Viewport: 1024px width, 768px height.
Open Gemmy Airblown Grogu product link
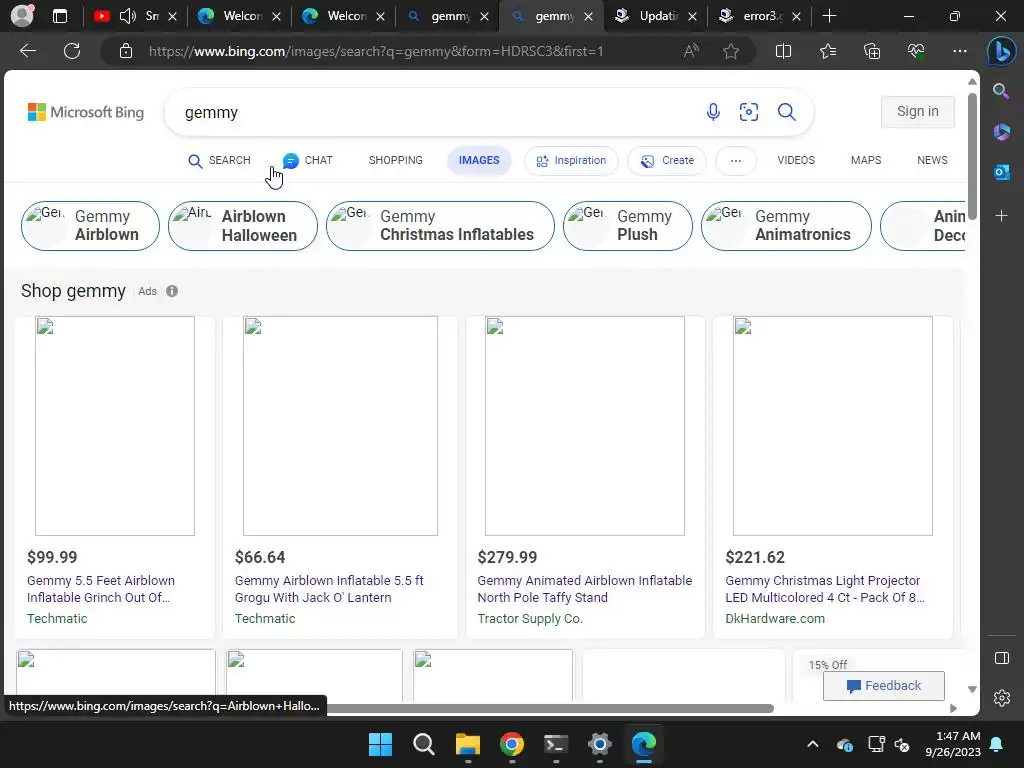pos(328,589)
